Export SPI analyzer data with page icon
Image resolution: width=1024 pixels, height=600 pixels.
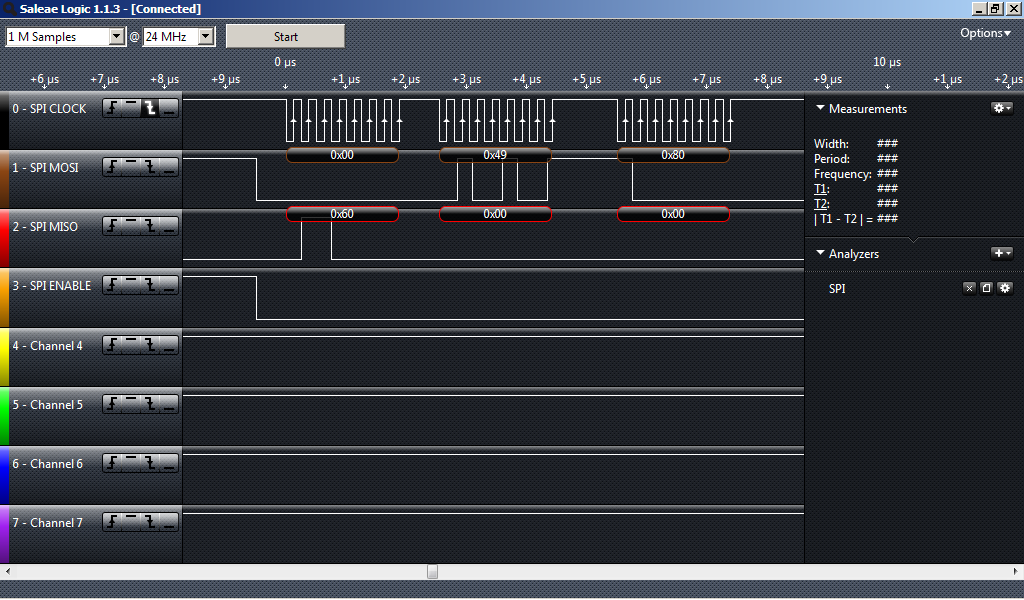986,288
